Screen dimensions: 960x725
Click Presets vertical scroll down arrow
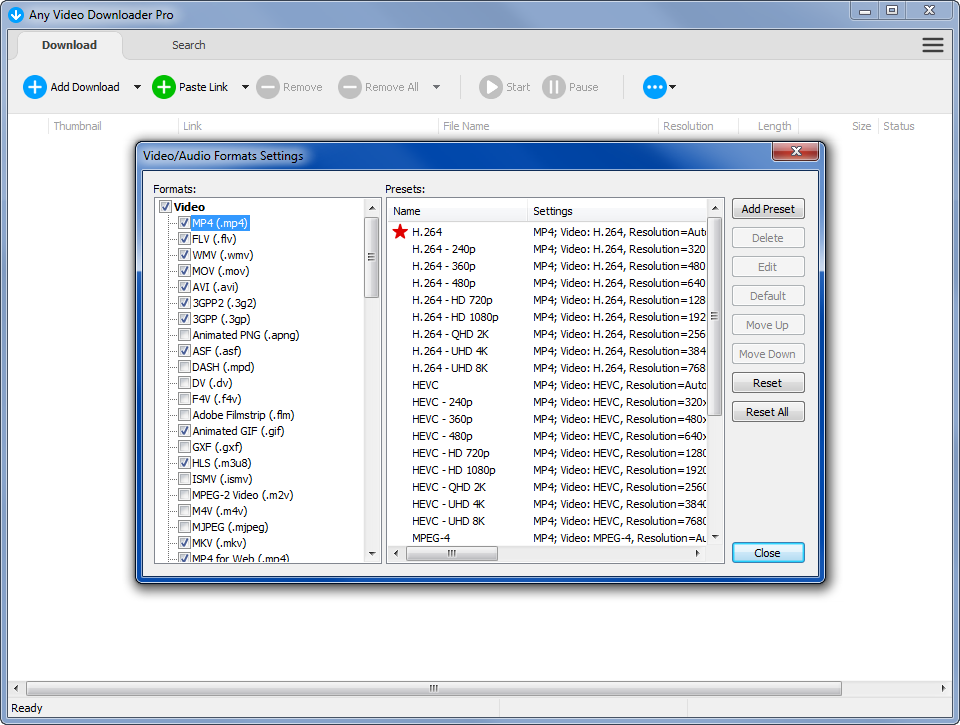click(714, 537)
